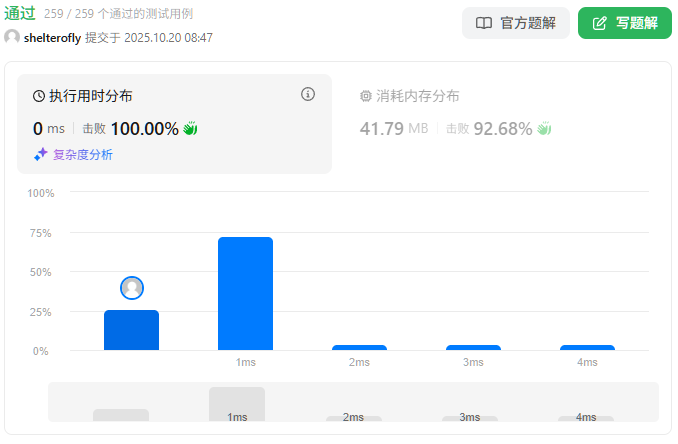Image resolution: width=678 pixels, height=444 pixels.
Task: Click the 4ms segment in the bottom range slider
Action: pyautogui.click(x=586, y=417)
